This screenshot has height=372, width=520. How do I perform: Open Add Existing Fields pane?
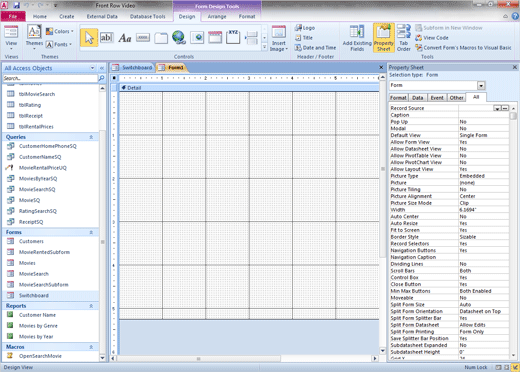[357, 38]
